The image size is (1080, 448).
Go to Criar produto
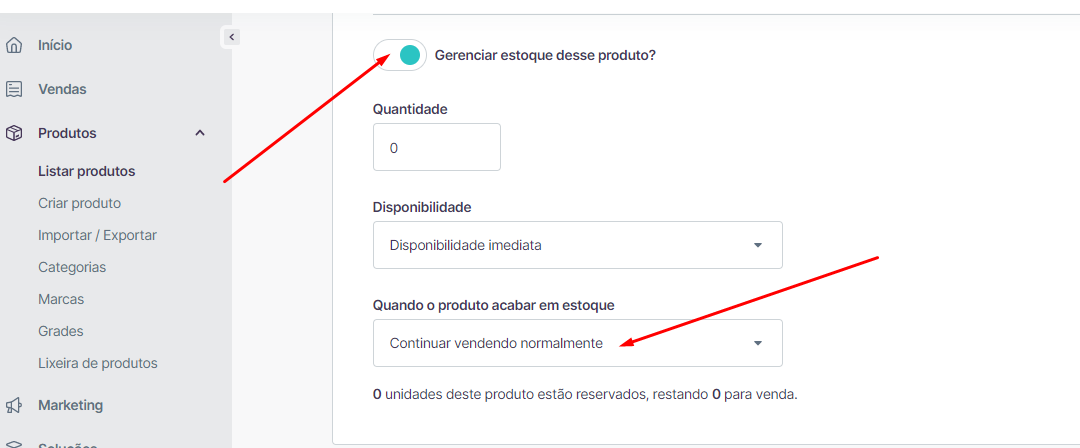point(80,203)
